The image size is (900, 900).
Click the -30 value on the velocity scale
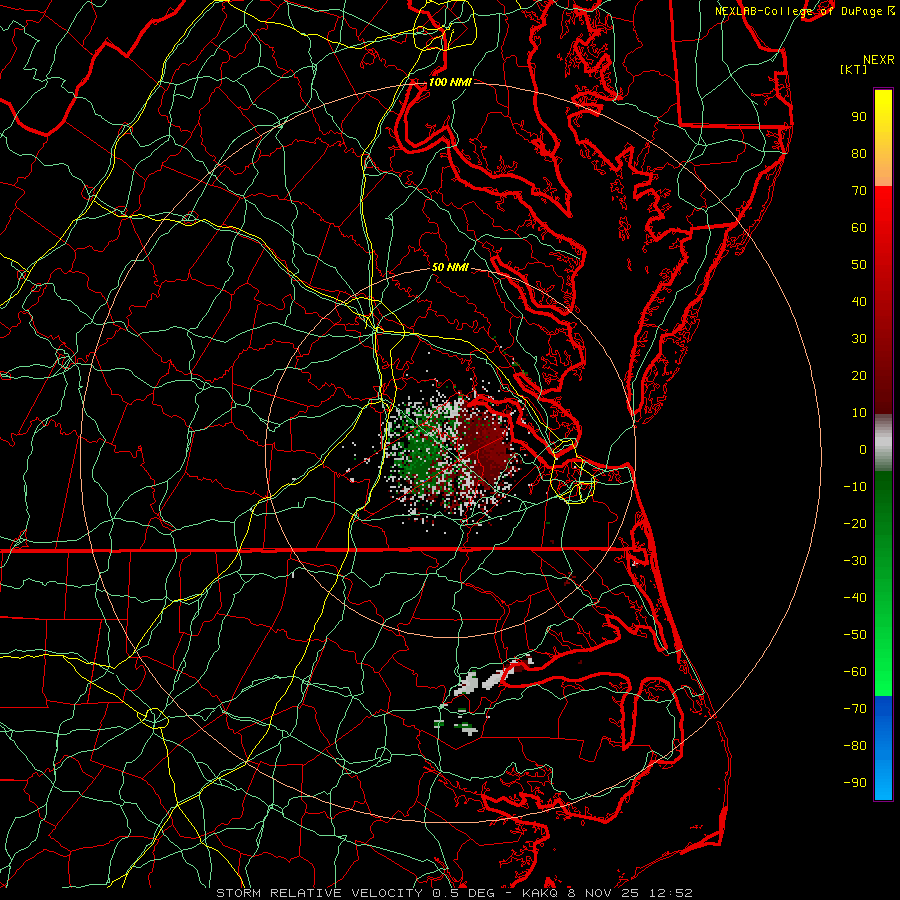[855, 561]
